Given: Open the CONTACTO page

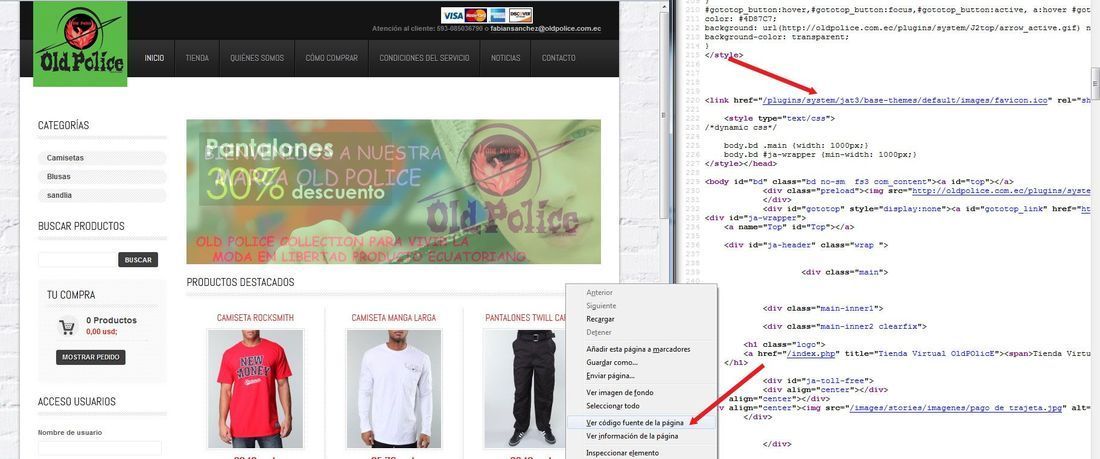Looking at the screenshot, I should [x=558, y=58].
